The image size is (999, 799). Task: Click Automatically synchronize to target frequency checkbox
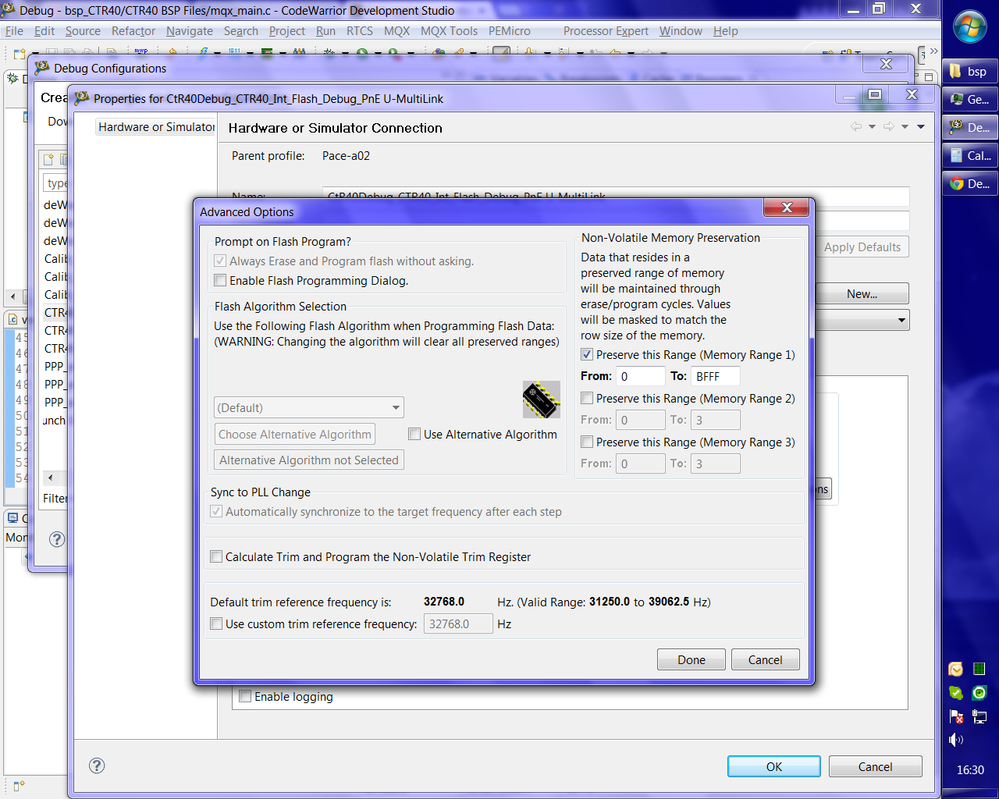click(x=217, y=512)
